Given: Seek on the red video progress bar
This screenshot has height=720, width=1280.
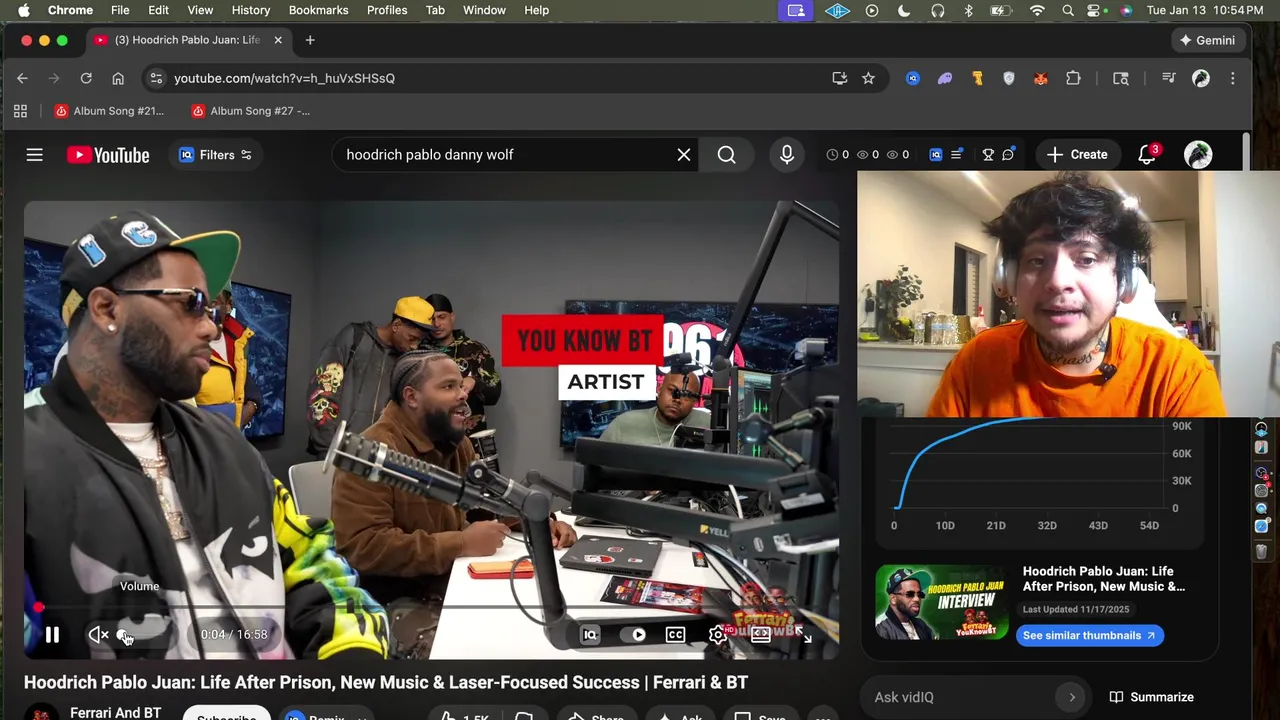Looking at the screenshot, I should pos(431,607).
